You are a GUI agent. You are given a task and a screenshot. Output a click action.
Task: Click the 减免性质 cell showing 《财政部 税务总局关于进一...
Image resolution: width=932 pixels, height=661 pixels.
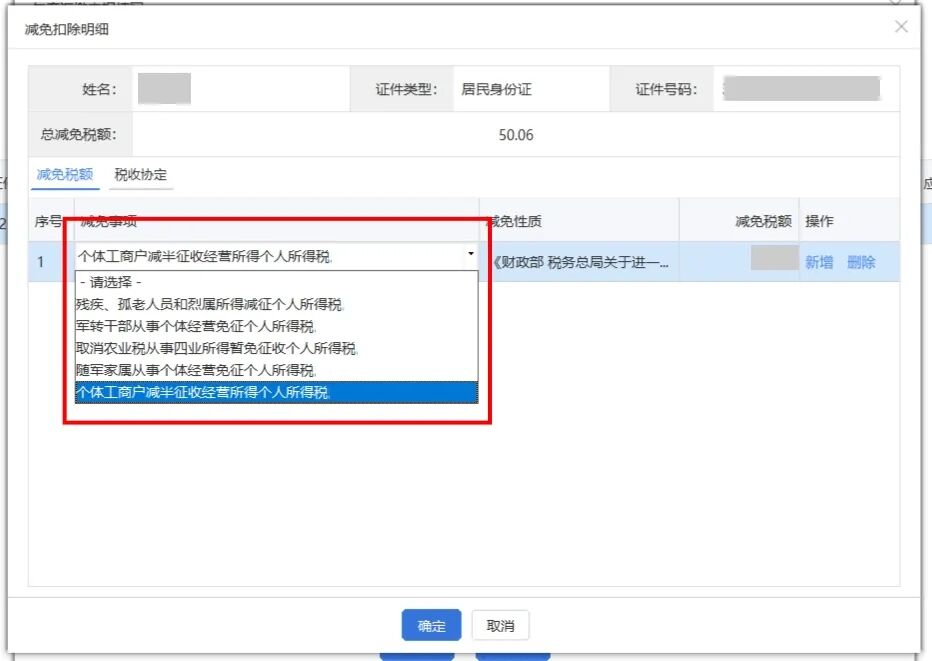[x=578, y=262]
